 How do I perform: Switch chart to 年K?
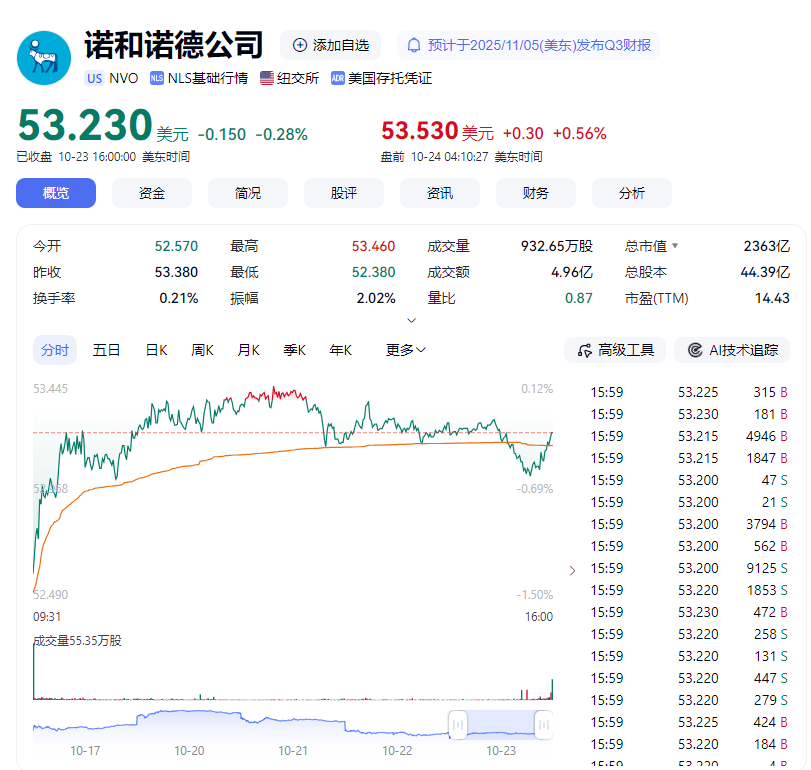tap(340, 350)
